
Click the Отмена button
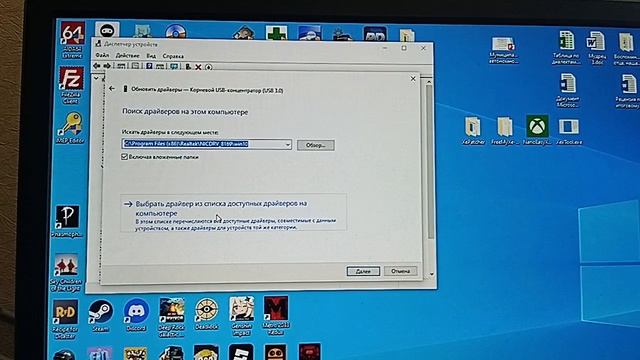point(400,271)
